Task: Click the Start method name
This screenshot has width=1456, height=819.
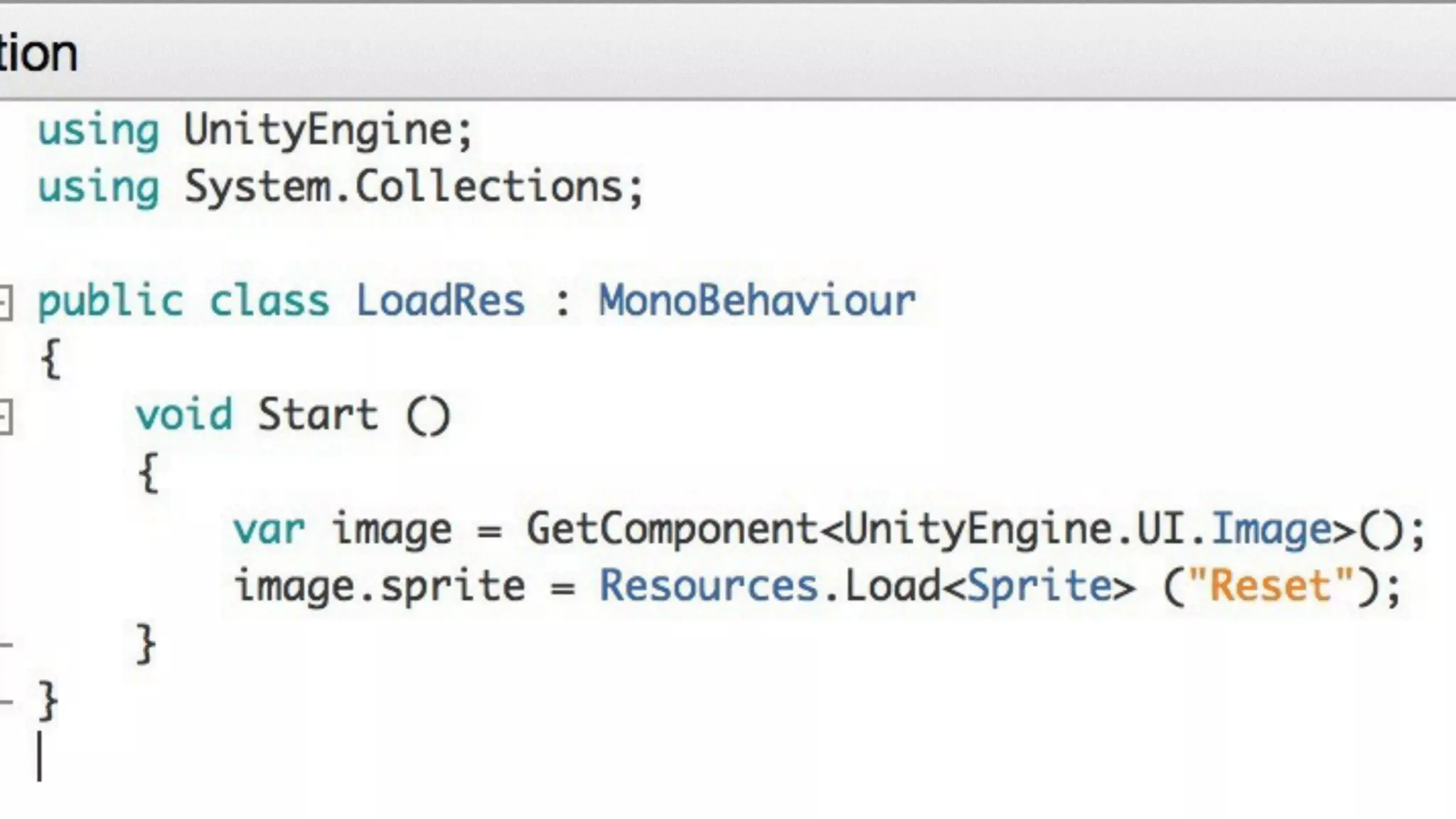Action: 317,414
